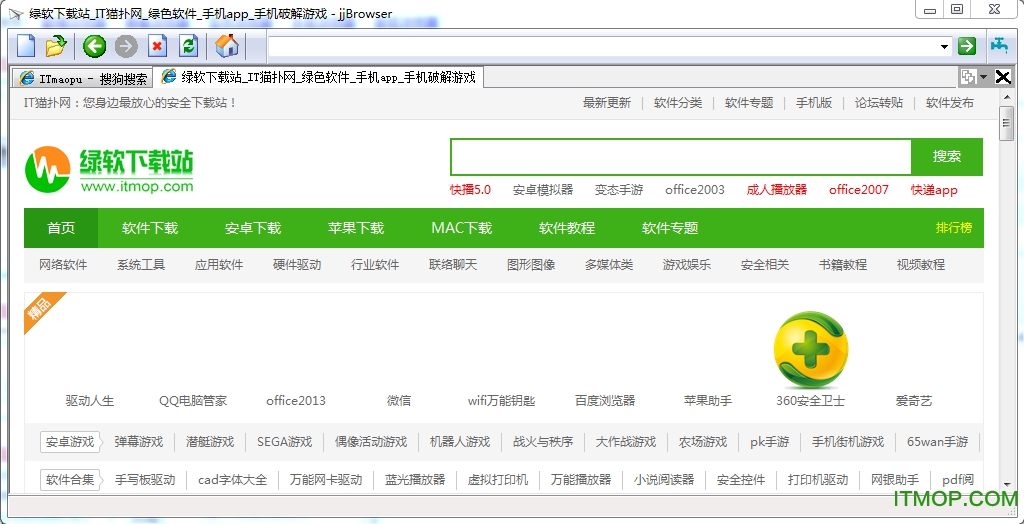1024x524 pixels.
Task: Open 战火与秩序 link
Action: 543,442
